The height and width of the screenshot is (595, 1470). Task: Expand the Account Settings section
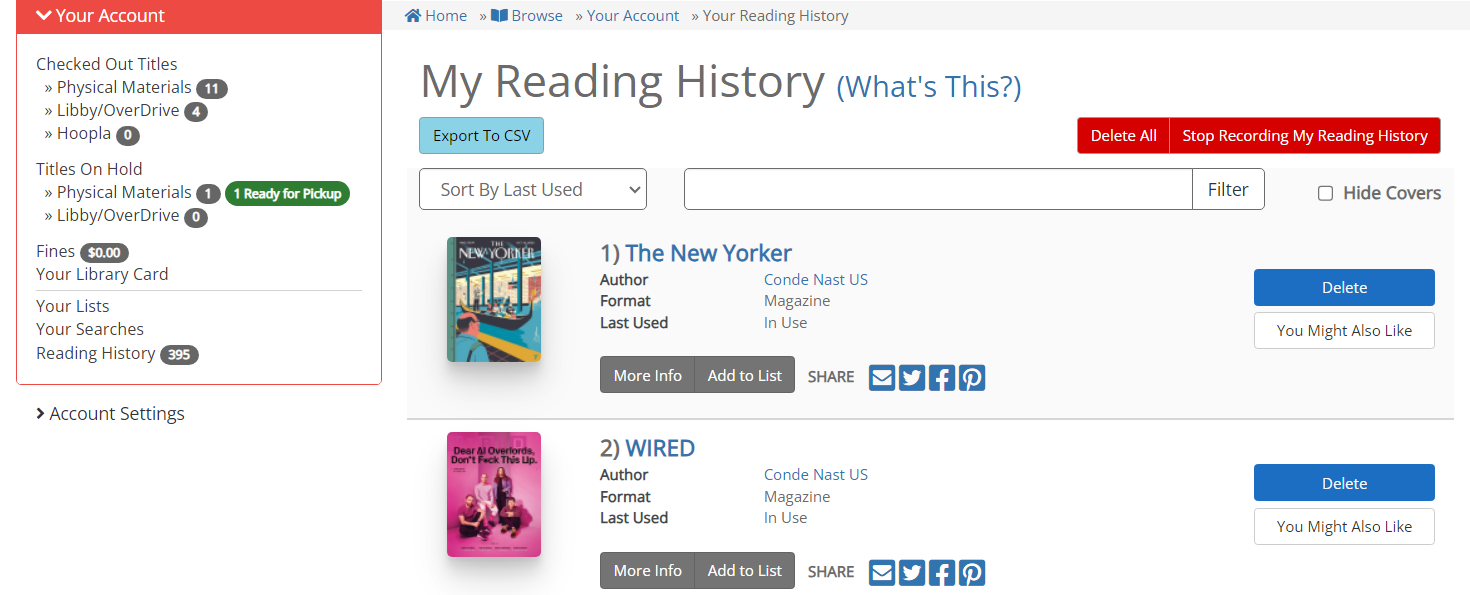tap(110, 413)
